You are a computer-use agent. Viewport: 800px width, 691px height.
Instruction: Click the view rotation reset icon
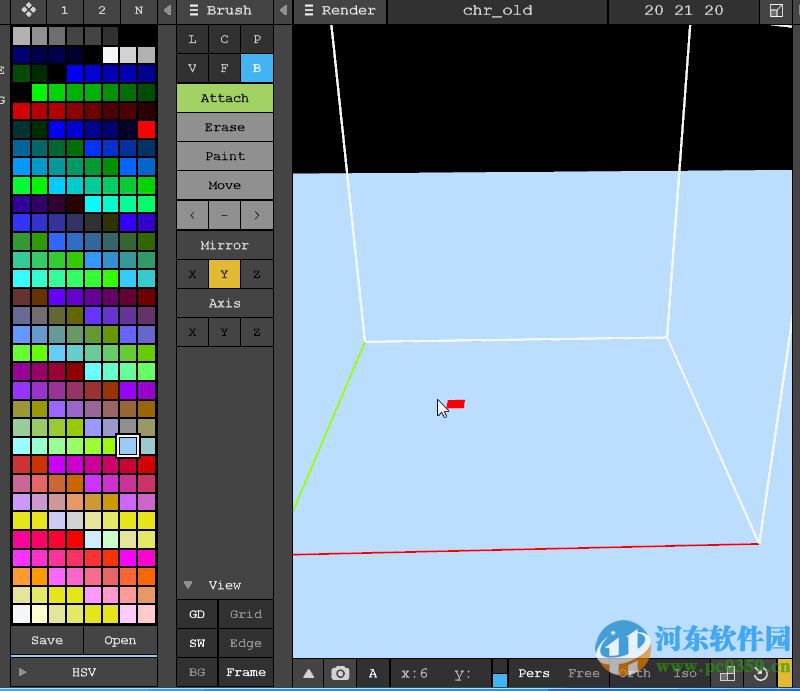[x=762, y=673]
